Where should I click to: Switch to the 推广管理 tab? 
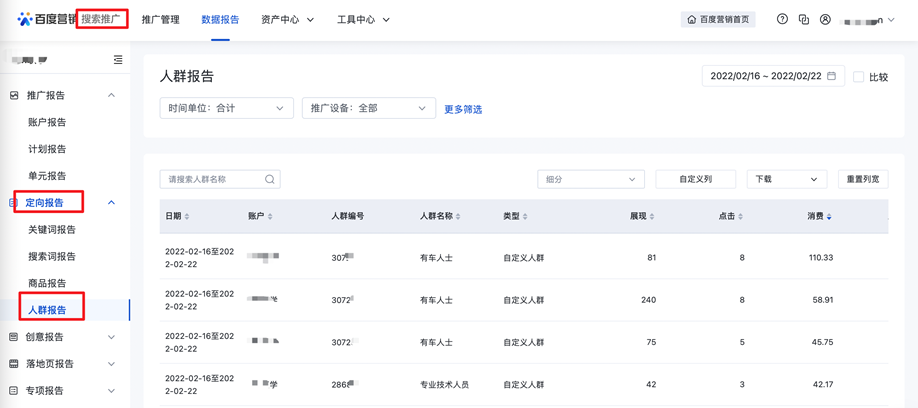point(160,20)
